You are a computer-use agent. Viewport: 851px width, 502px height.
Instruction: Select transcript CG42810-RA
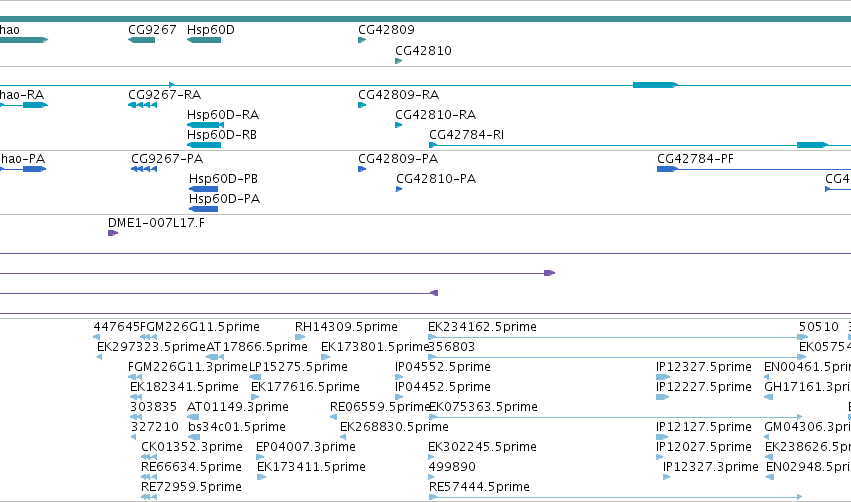pyautogui.click(x=398, y=125)
